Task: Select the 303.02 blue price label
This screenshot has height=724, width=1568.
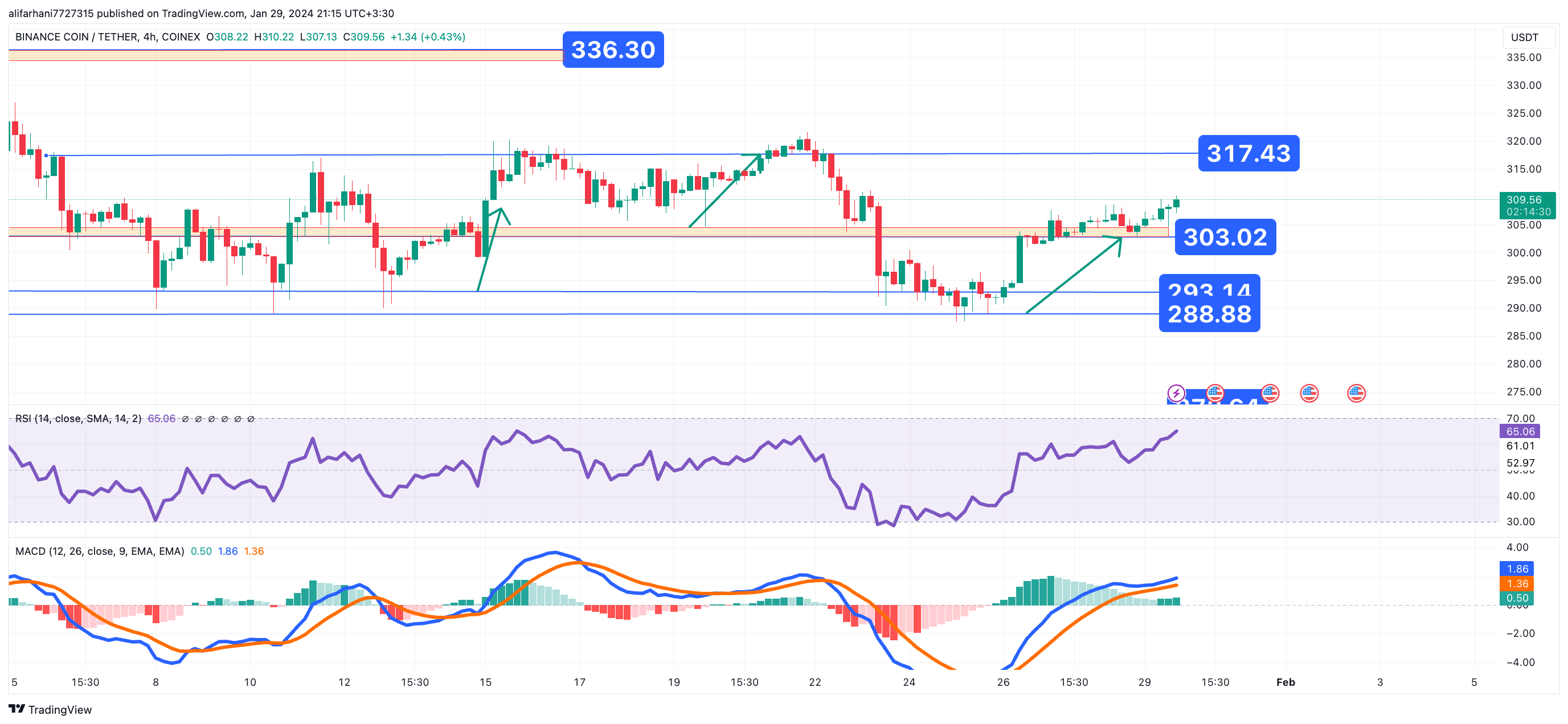Action: (x=1225, y=237)
